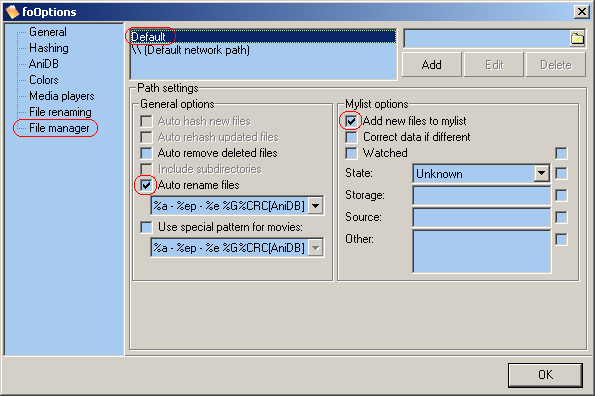The image size is (595, 396).
Task: Select AniDB in the options tree
Action: [44, 64]
